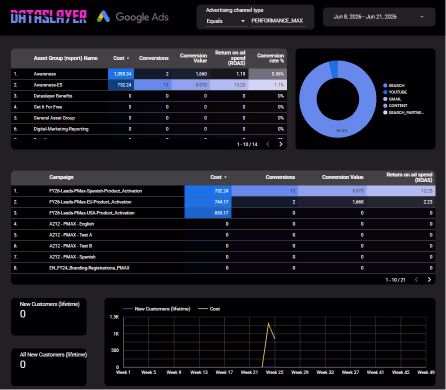This screenshot has height=390, width=446.
Task: Select AZ12 - PMAX - English campaign
Action: 223,224
